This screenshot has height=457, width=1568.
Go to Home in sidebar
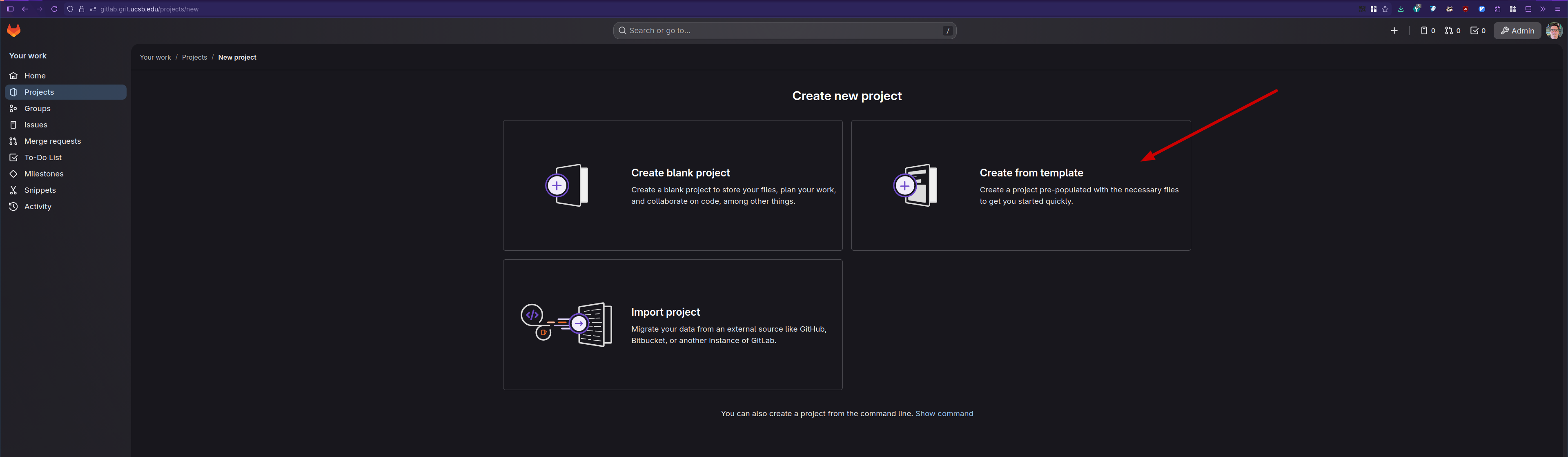tap(35, 76)
